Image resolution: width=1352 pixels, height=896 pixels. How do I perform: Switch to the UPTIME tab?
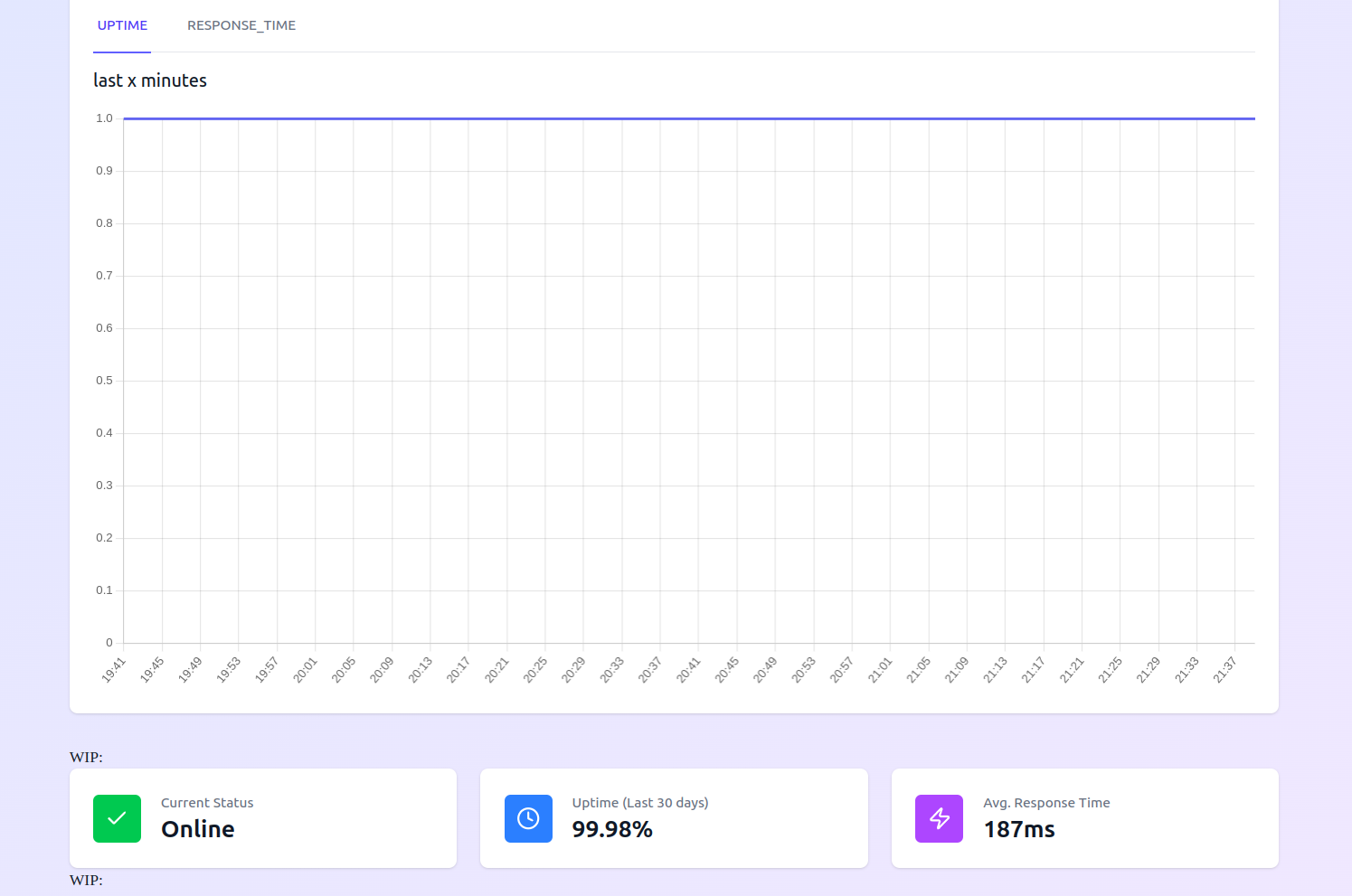point(122,25)
